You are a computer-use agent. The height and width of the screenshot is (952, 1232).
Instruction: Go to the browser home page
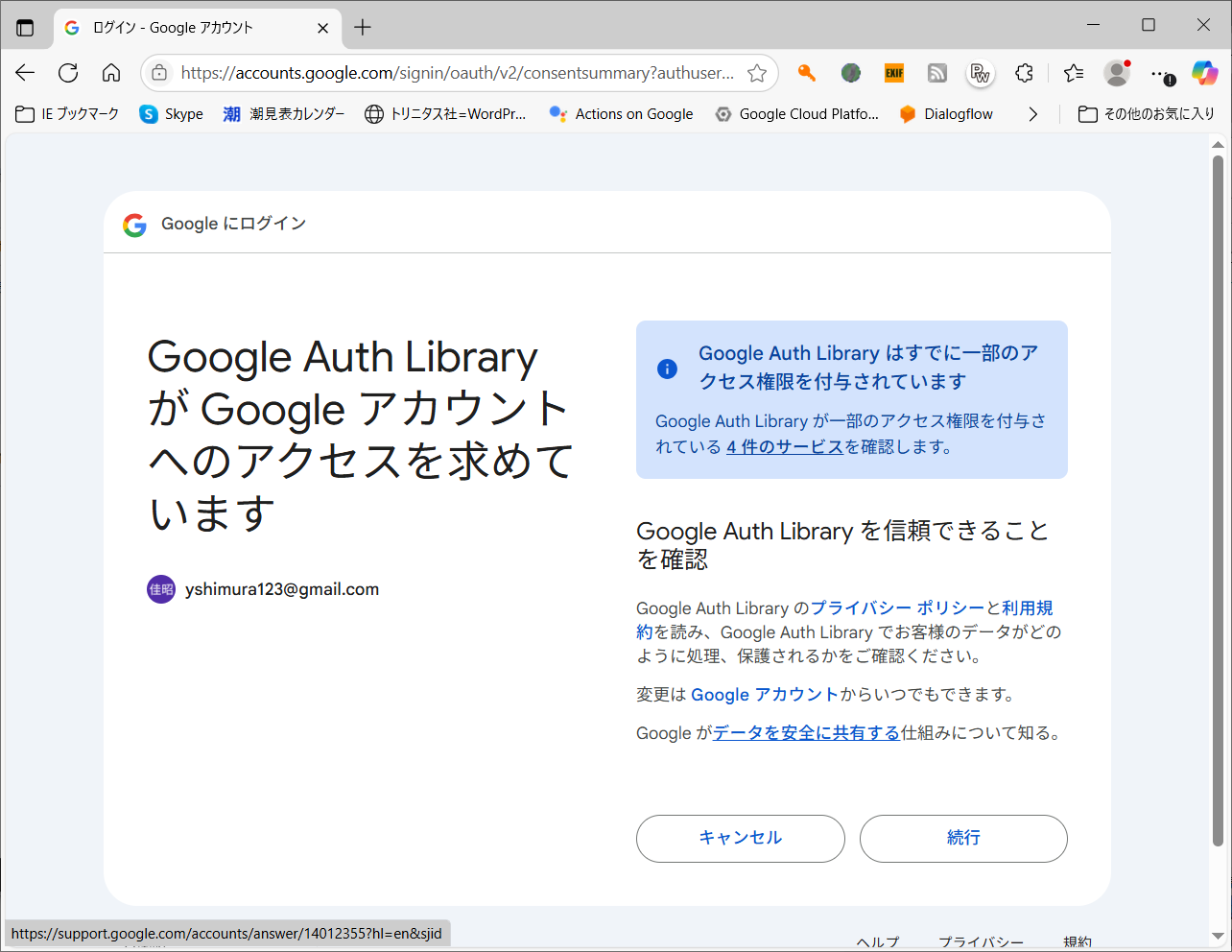[x=111, y=73]
